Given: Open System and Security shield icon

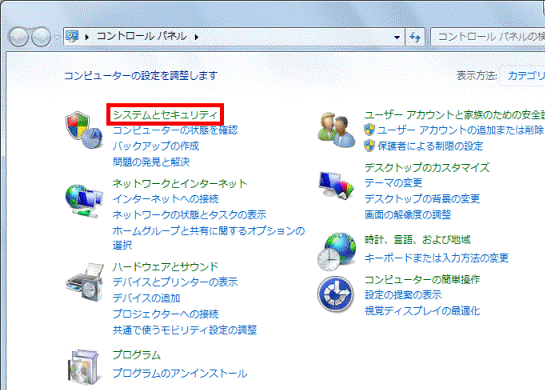Looking at the screenshot, I should [x=84, y=130].
